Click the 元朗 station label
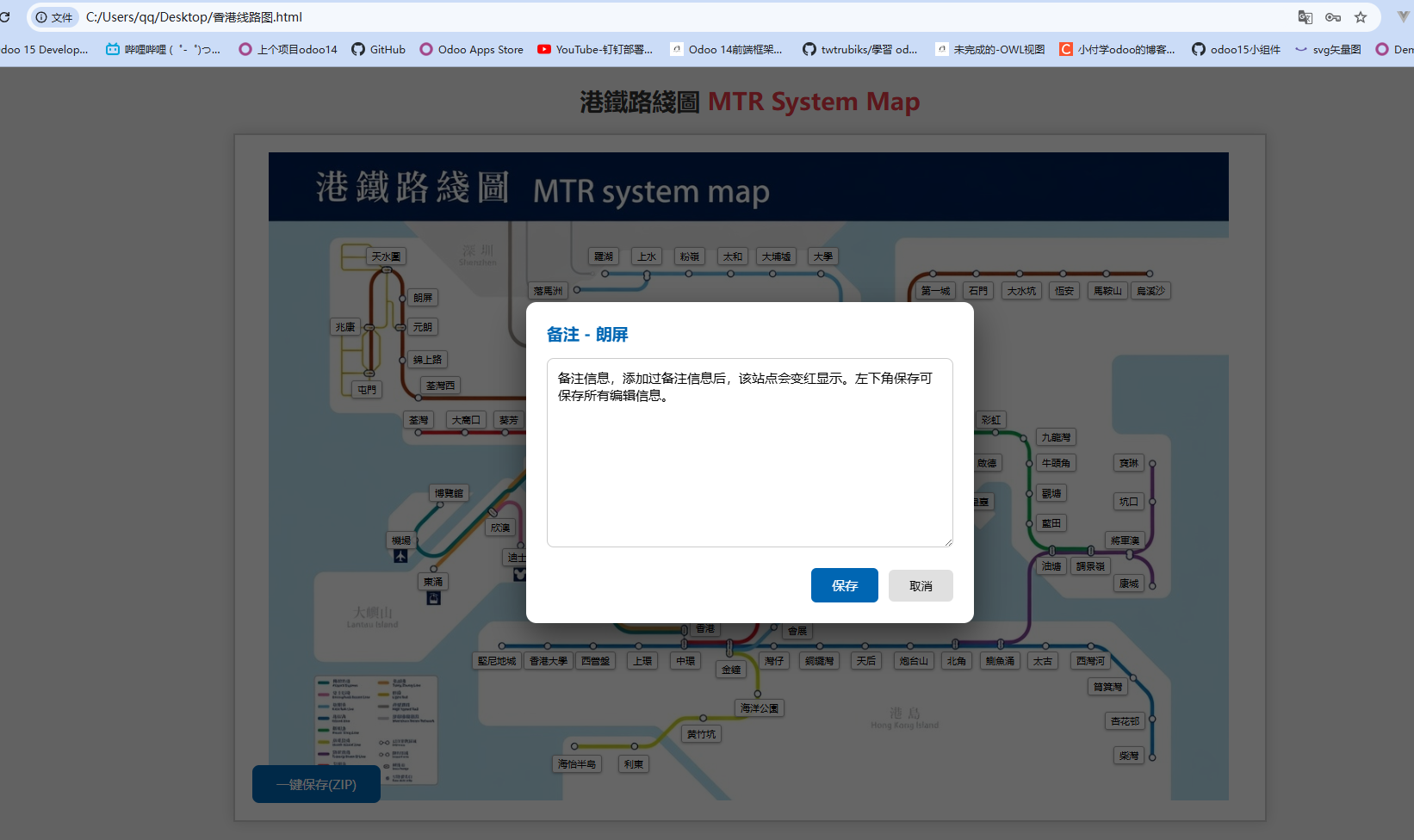Screen dimensions: 1414x840 pyautogui.click(x=423, y=327)
